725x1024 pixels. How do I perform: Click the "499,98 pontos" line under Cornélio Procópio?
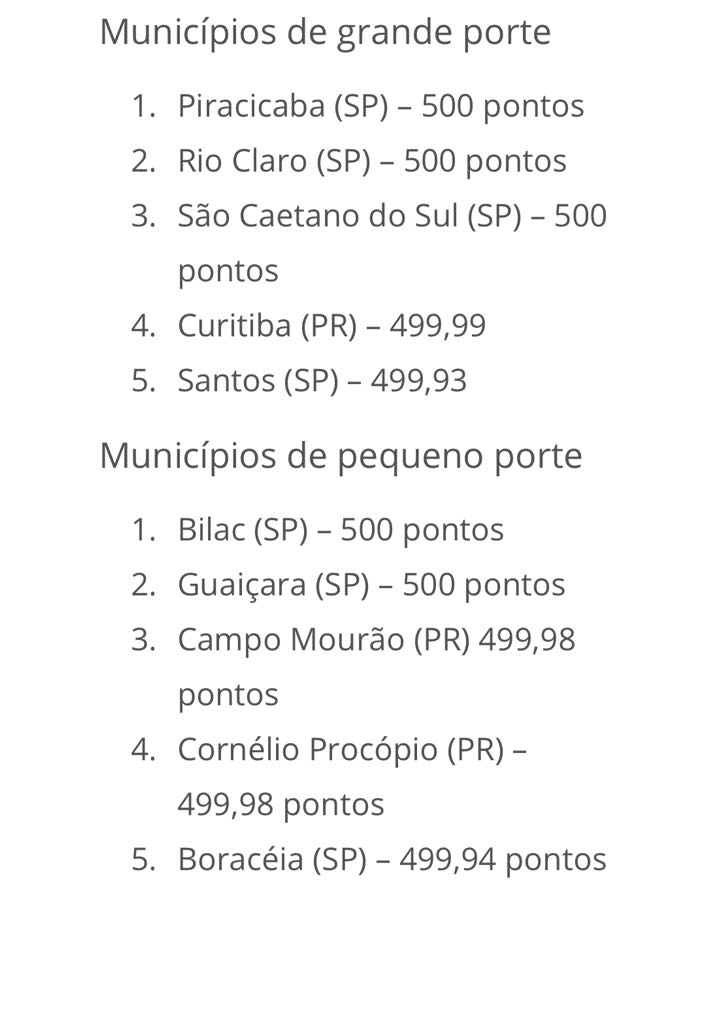pos(280,805)
